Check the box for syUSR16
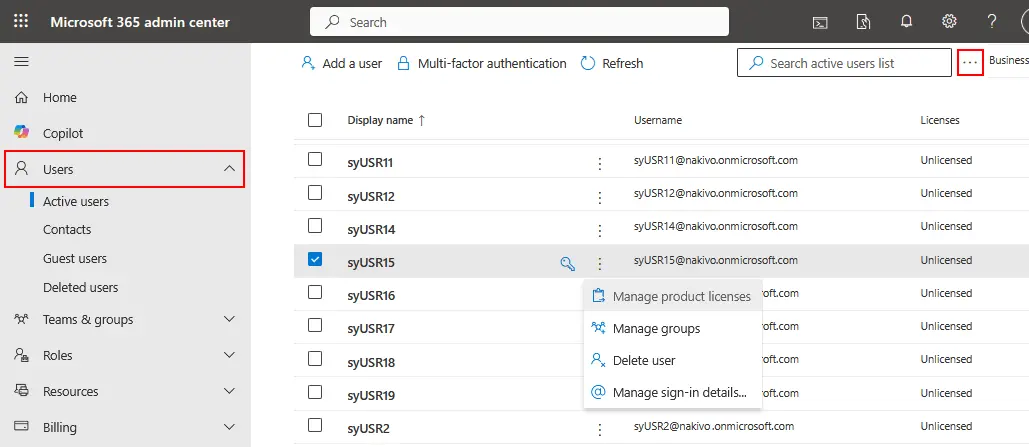Image resolution: width=1029 pixels, height=447 pixels. tap(315, 292)
